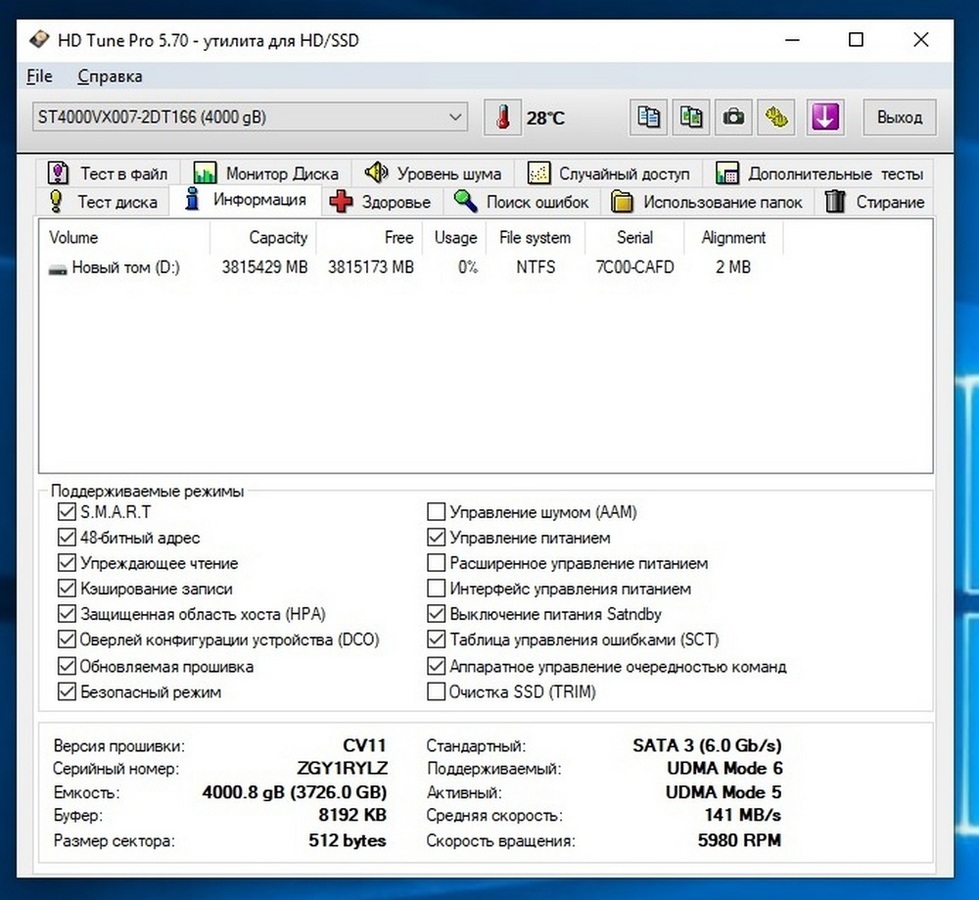Screen dimensions: 979x900
Task: Click the copy text to clipboard icon
Action: (x=649, y=117)
